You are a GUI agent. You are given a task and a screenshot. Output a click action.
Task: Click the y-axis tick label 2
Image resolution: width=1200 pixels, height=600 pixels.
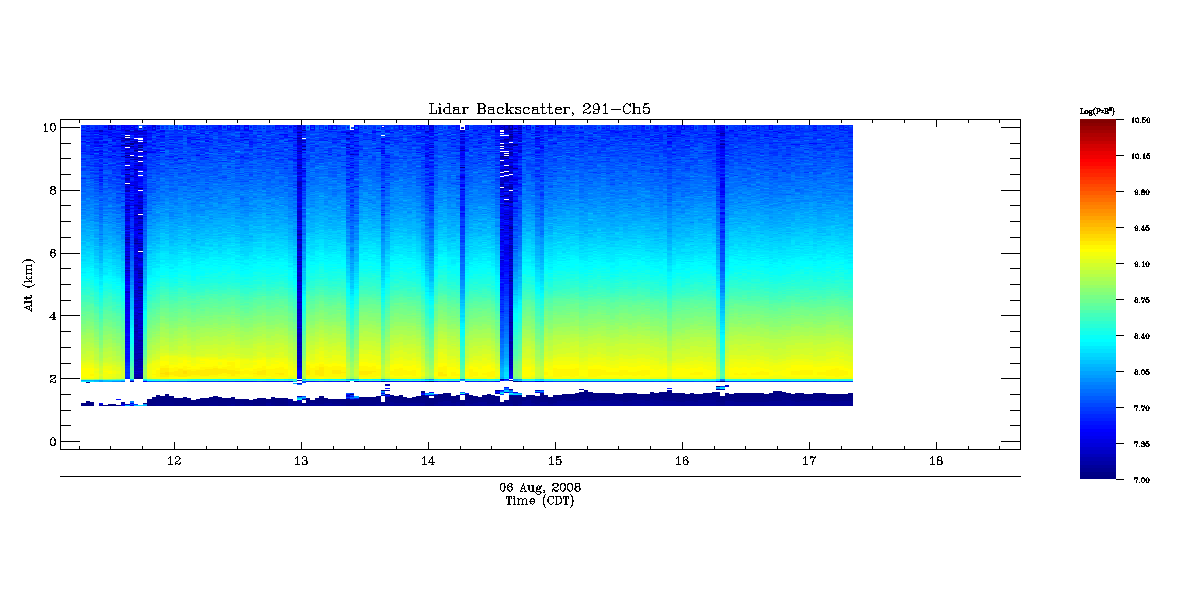tap(52, 379)
